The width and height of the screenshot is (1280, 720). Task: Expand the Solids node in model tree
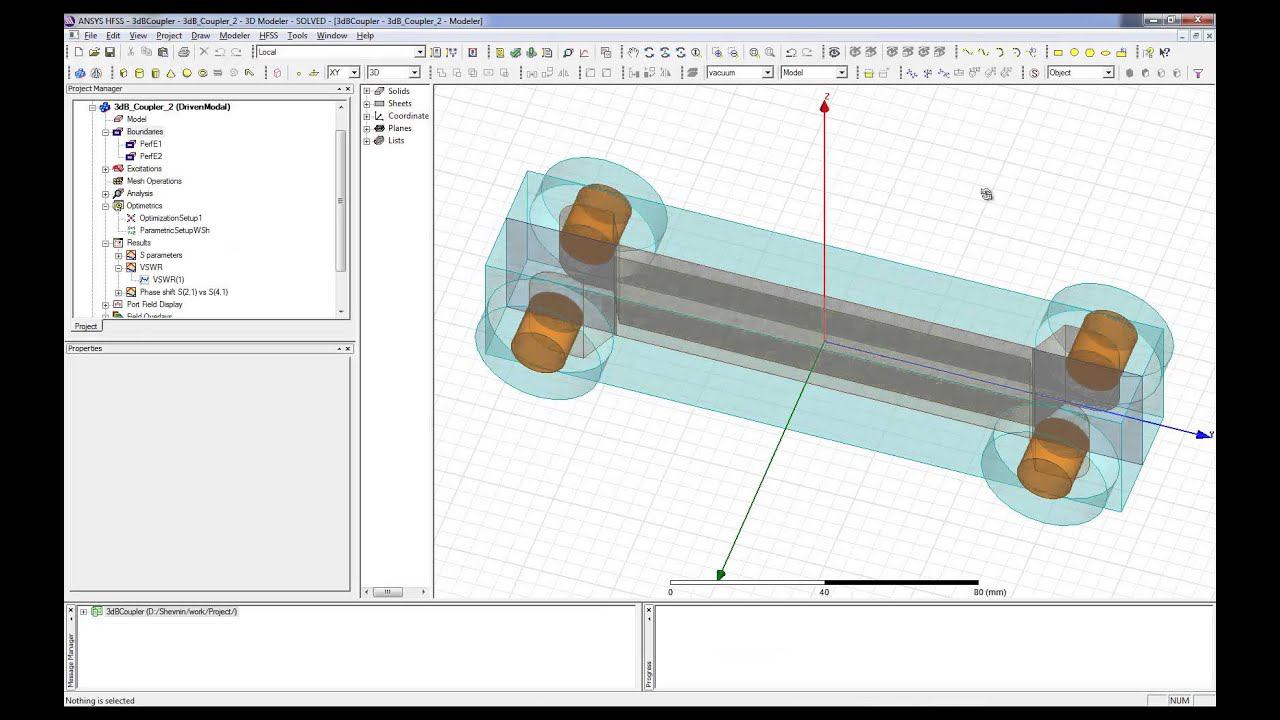coord(367,91)
